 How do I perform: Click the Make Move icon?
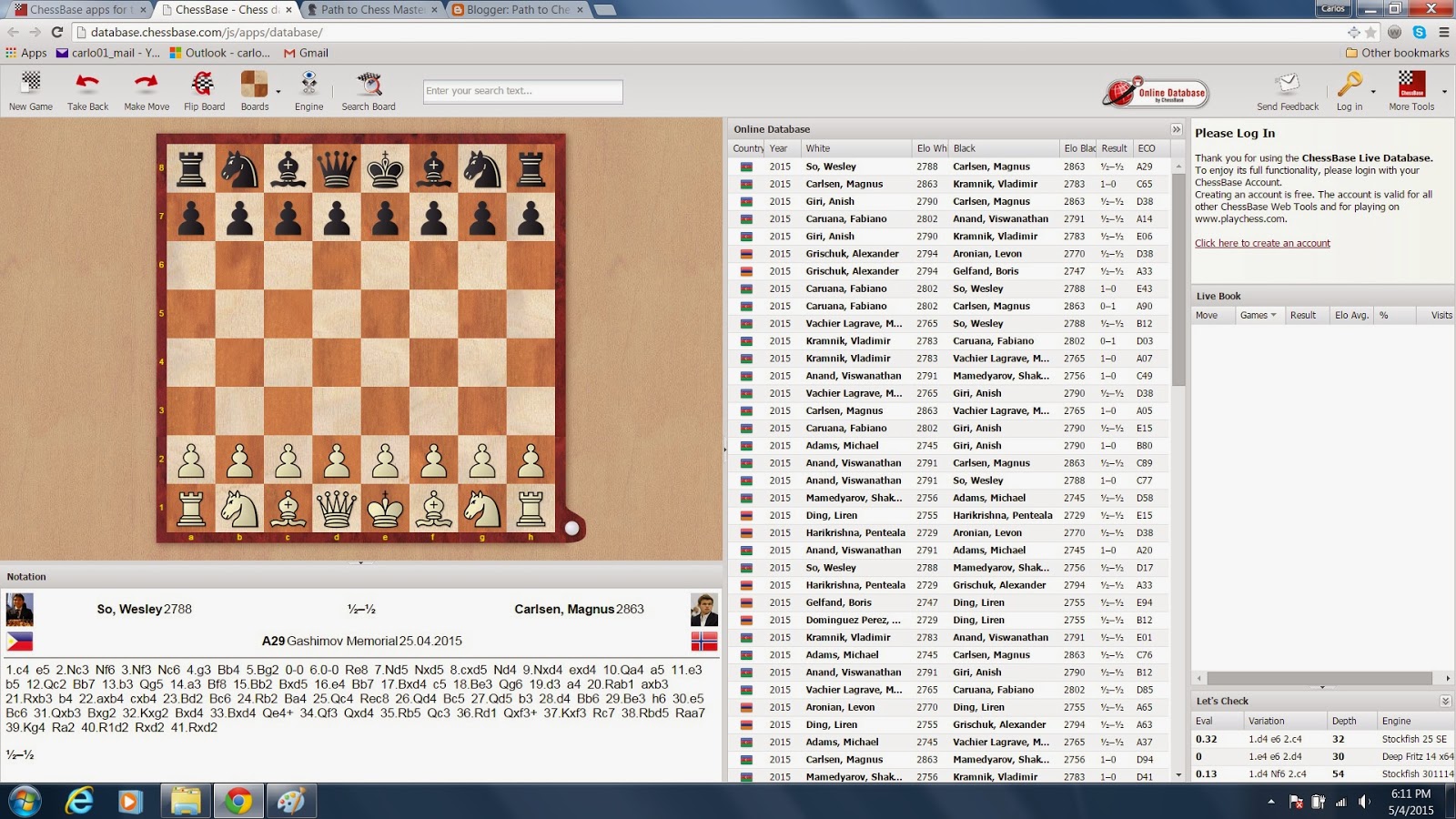pos(146,90)
